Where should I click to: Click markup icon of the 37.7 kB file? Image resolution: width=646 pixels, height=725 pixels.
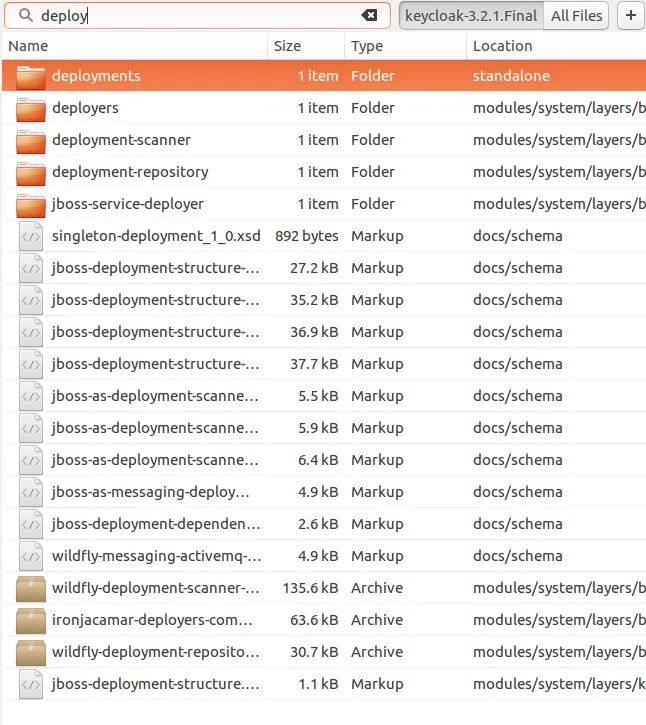coord(31,364)
